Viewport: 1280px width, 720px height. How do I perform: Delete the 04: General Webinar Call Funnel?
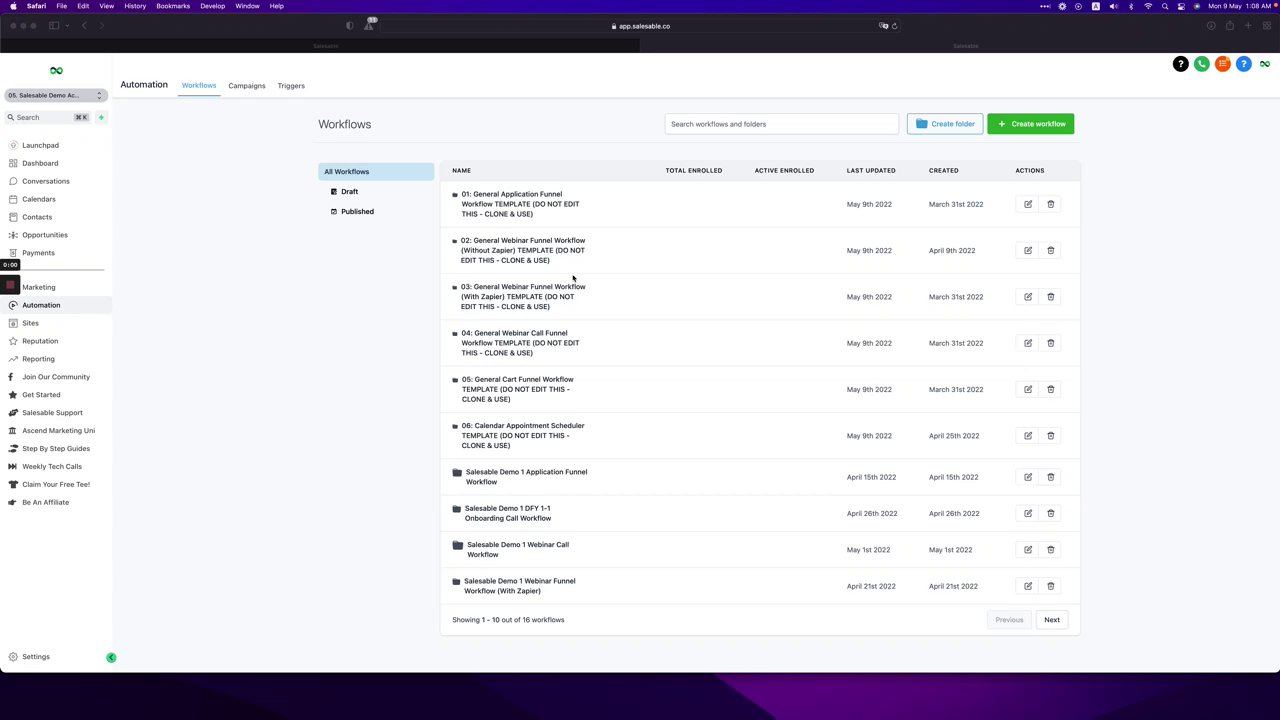pos(1050,343)
